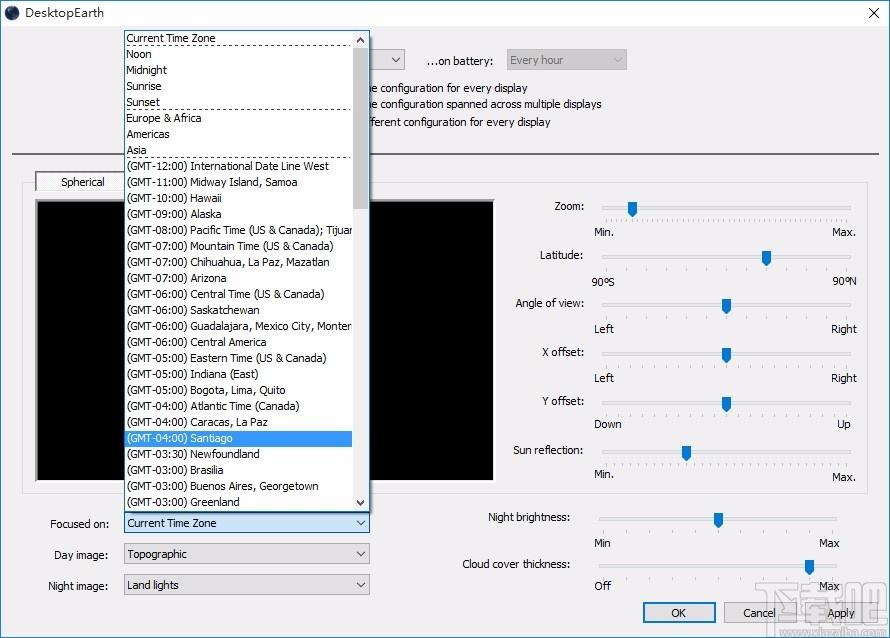Viewport: 890px width, 638px height.
Task: Pick Asia from the list
Action: click(238, 150)
